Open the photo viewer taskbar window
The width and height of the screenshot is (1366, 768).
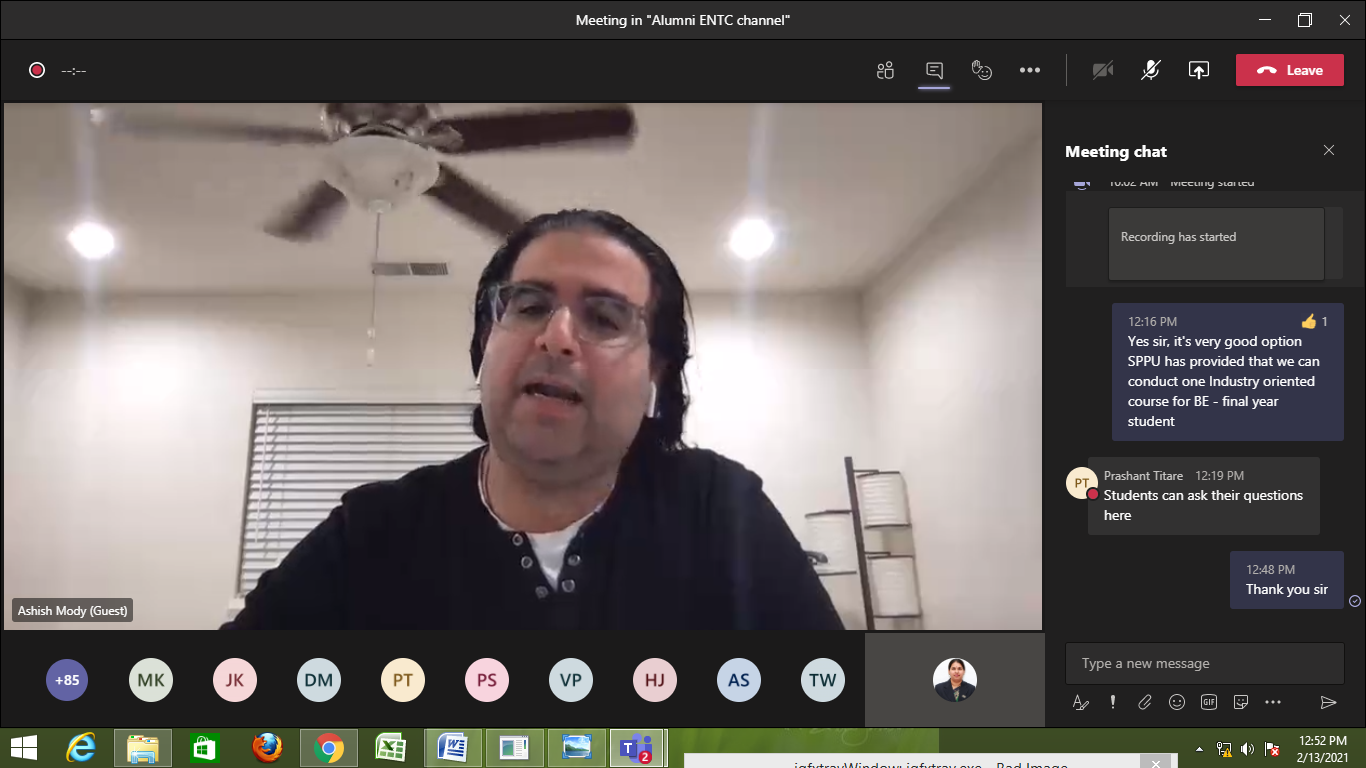click(577, 748)
